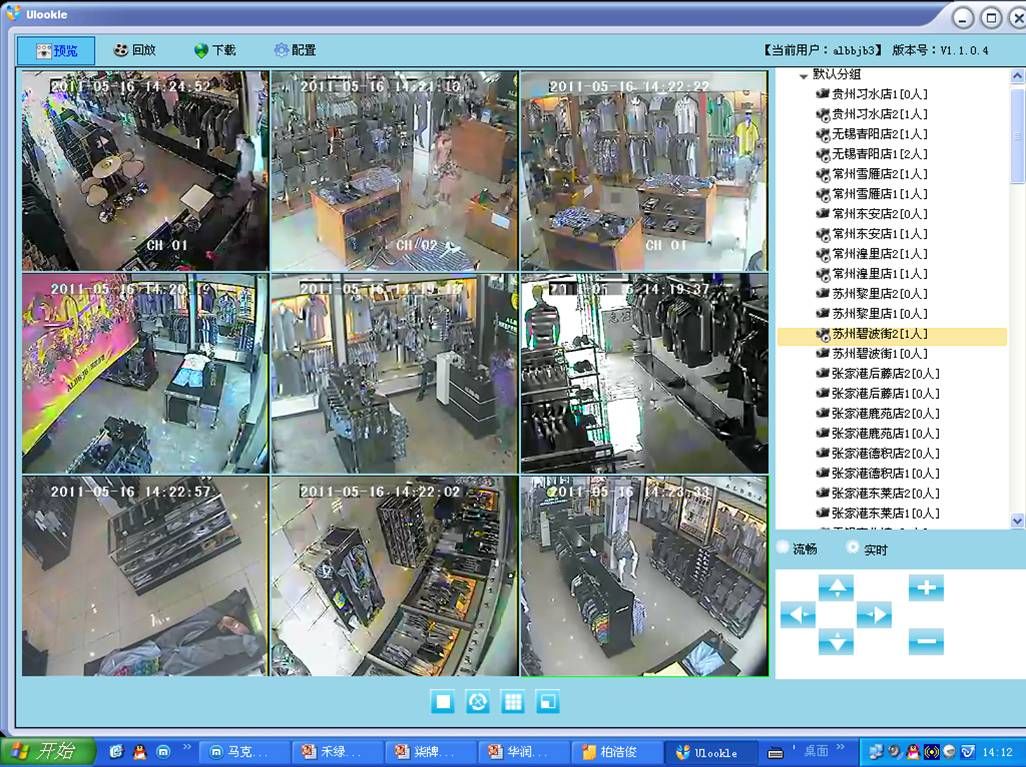Click the plus zoom-in button

click(x=926, y=588)
